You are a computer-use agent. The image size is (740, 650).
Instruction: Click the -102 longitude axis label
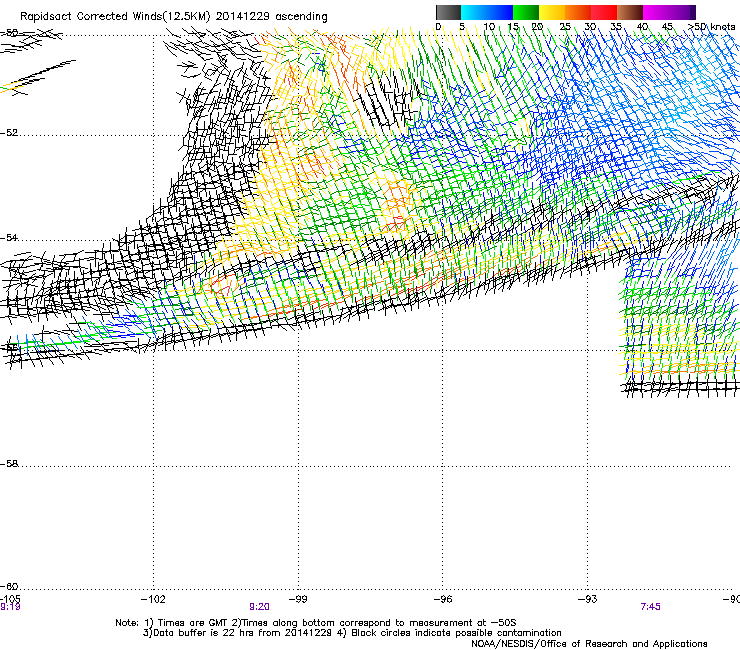153,599
